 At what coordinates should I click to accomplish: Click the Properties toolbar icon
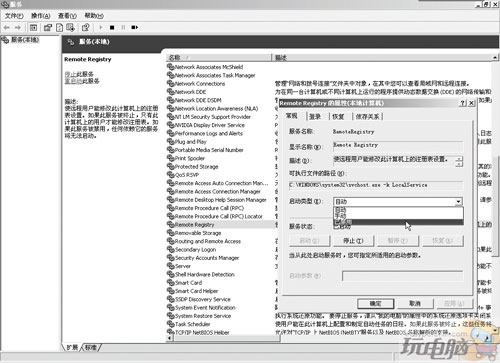pyautogui.click(x=48, y=28)
